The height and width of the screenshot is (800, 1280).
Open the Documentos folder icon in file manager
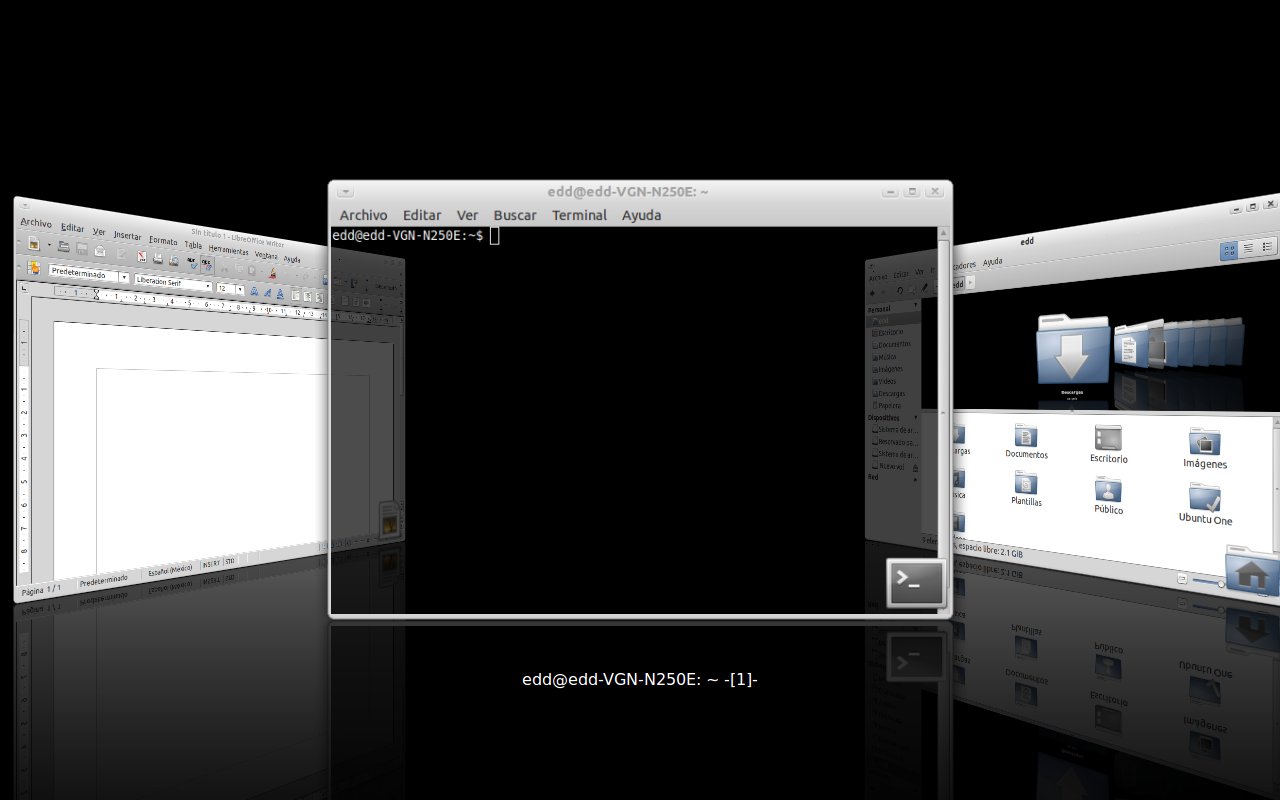click(1026, 436)
